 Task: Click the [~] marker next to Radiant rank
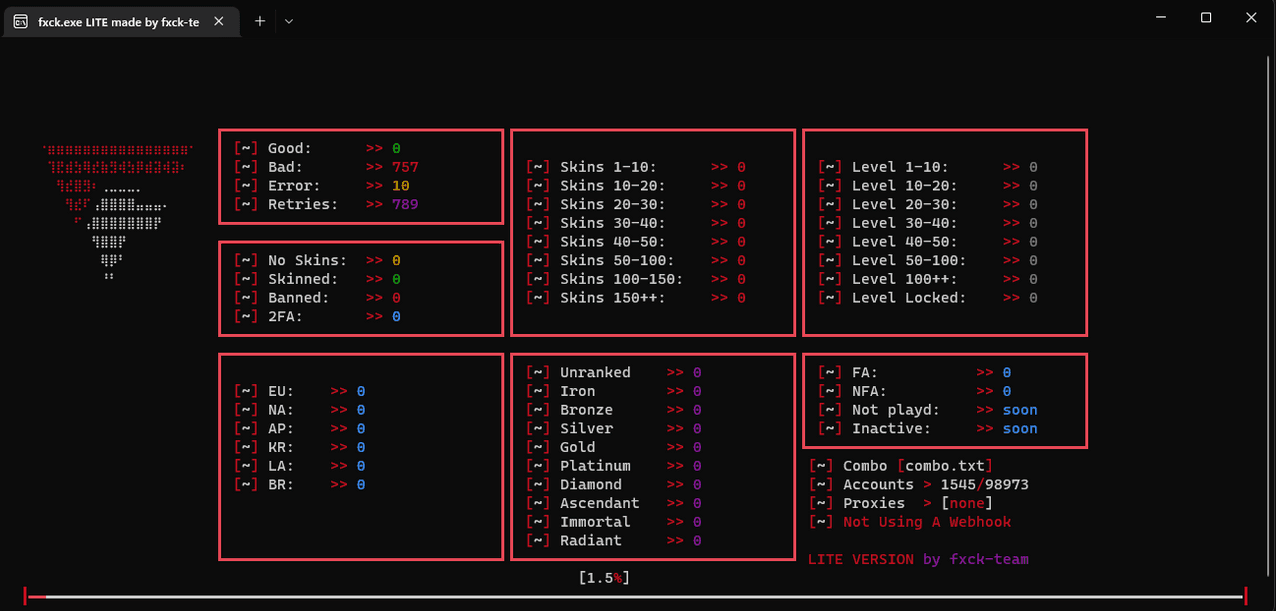[538, 540]
